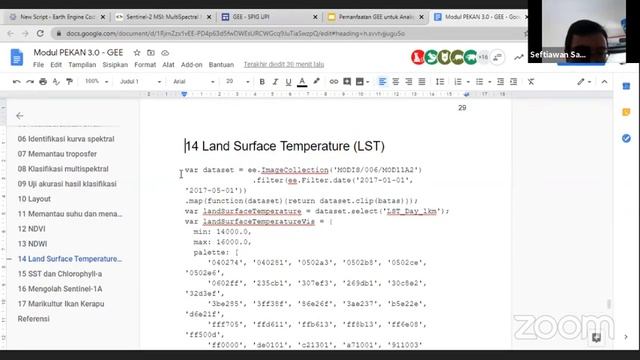This screenshot has width=640, height=360.
Task: Click the Undo icon in toolbar
Action: pos(16,82)
